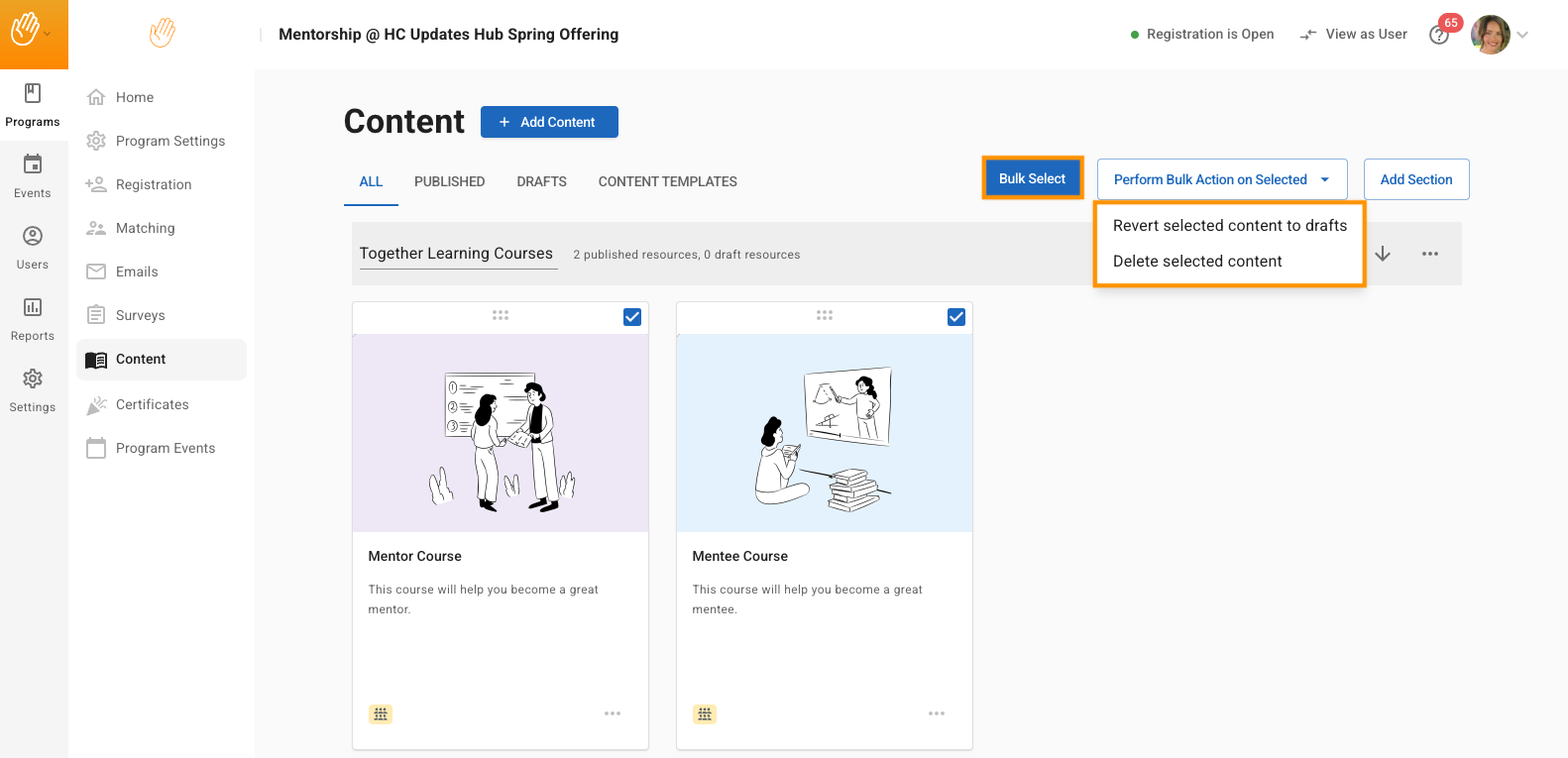Open user profile dropdown chevron
This screenshot has height=758, width=1568.
[1523, 35]
